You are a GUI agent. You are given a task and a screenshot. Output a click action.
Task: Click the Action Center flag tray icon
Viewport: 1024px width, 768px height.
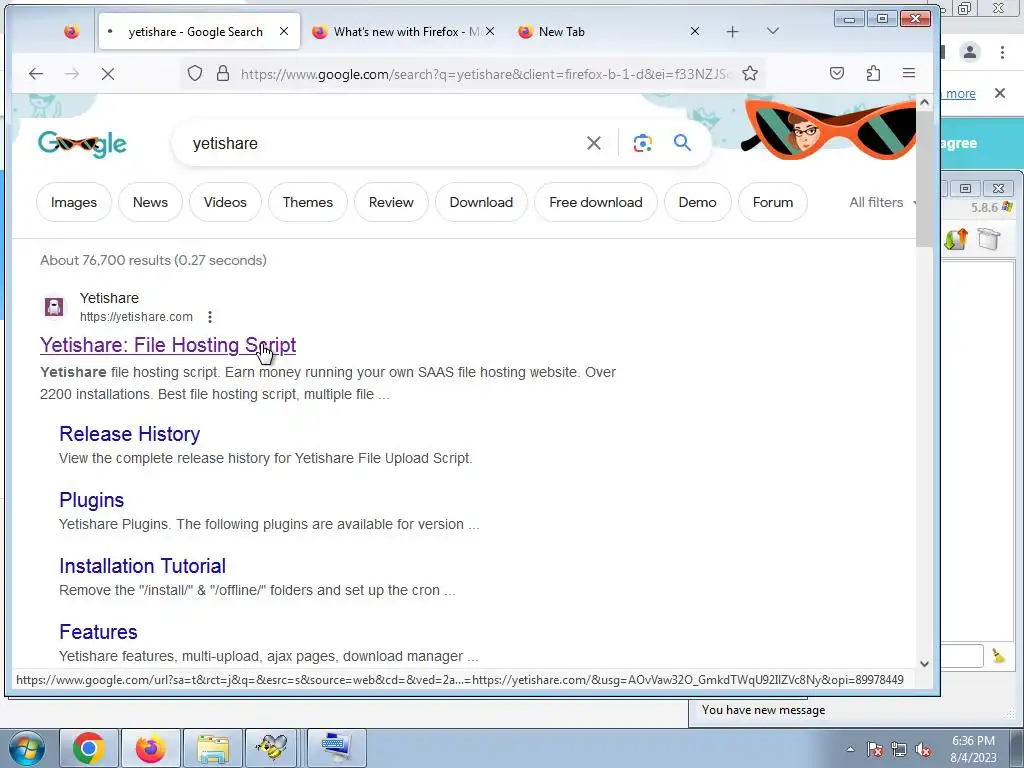[875, 749]
